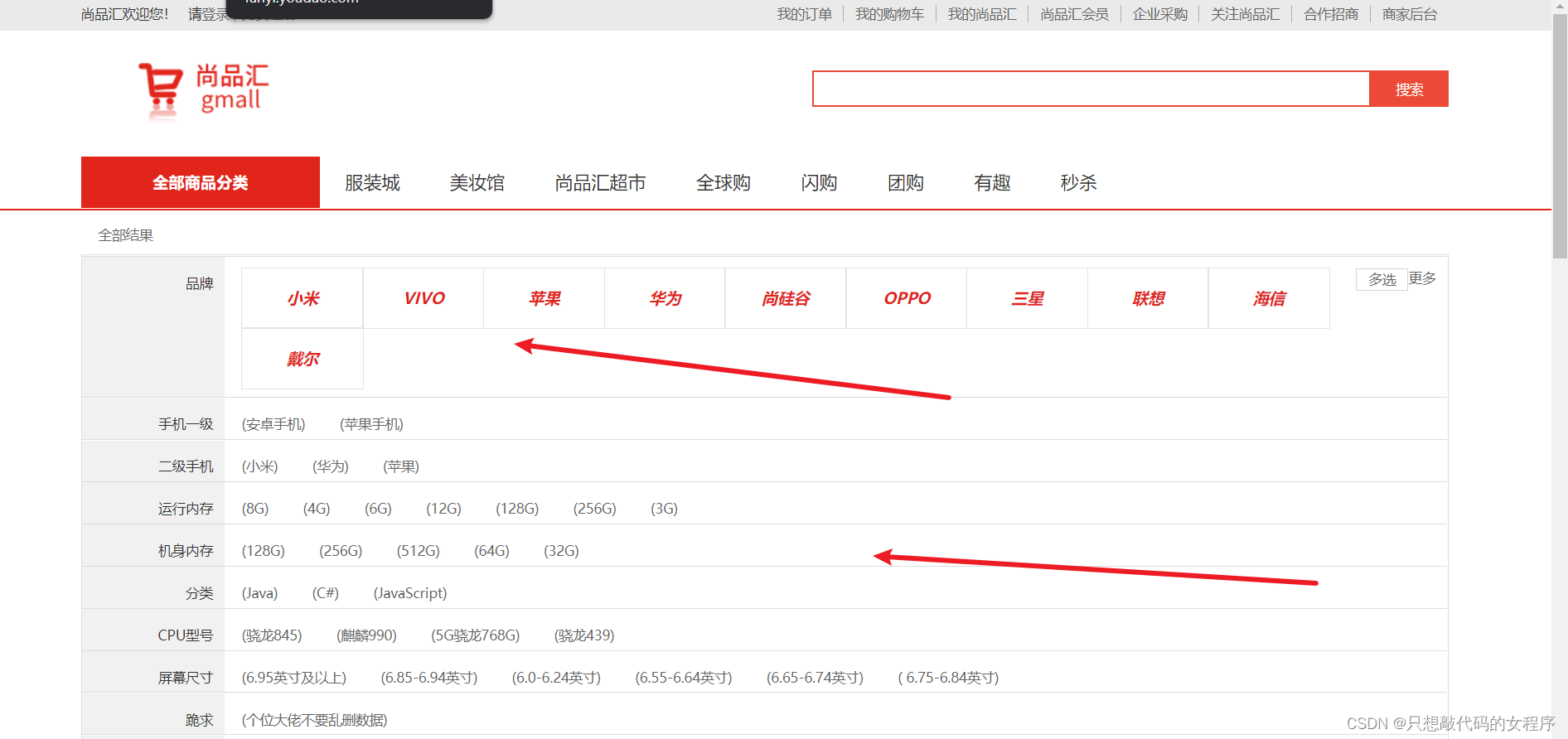Screen dimensions: 1568x739
Task: Choose 运行内存 (6G)
Action: click(x=378, y=509)
